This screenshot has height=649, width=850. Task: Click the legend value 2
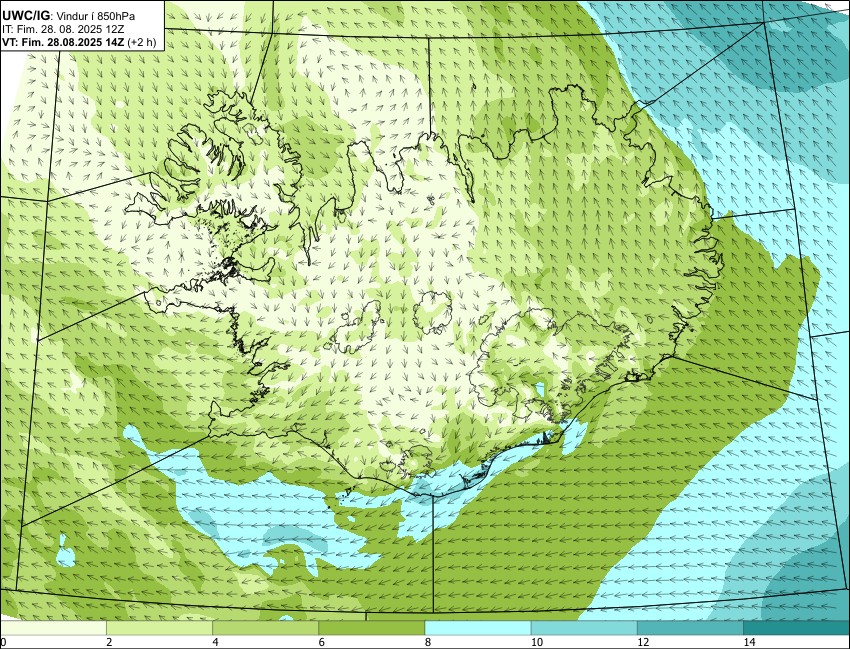pos(110,642)
